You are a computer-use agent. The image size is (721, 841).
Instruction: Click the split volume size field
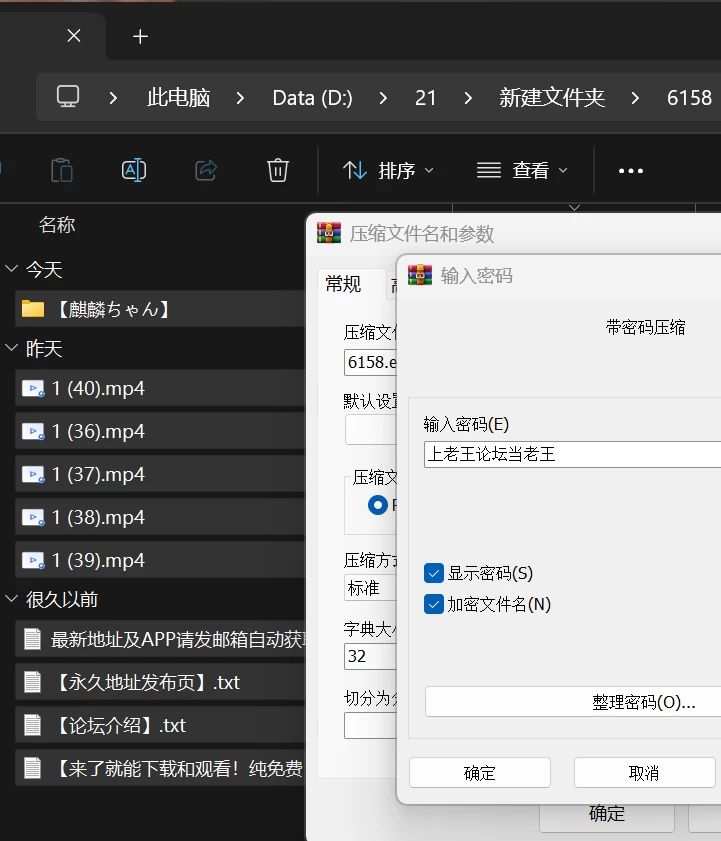[370, 725]
